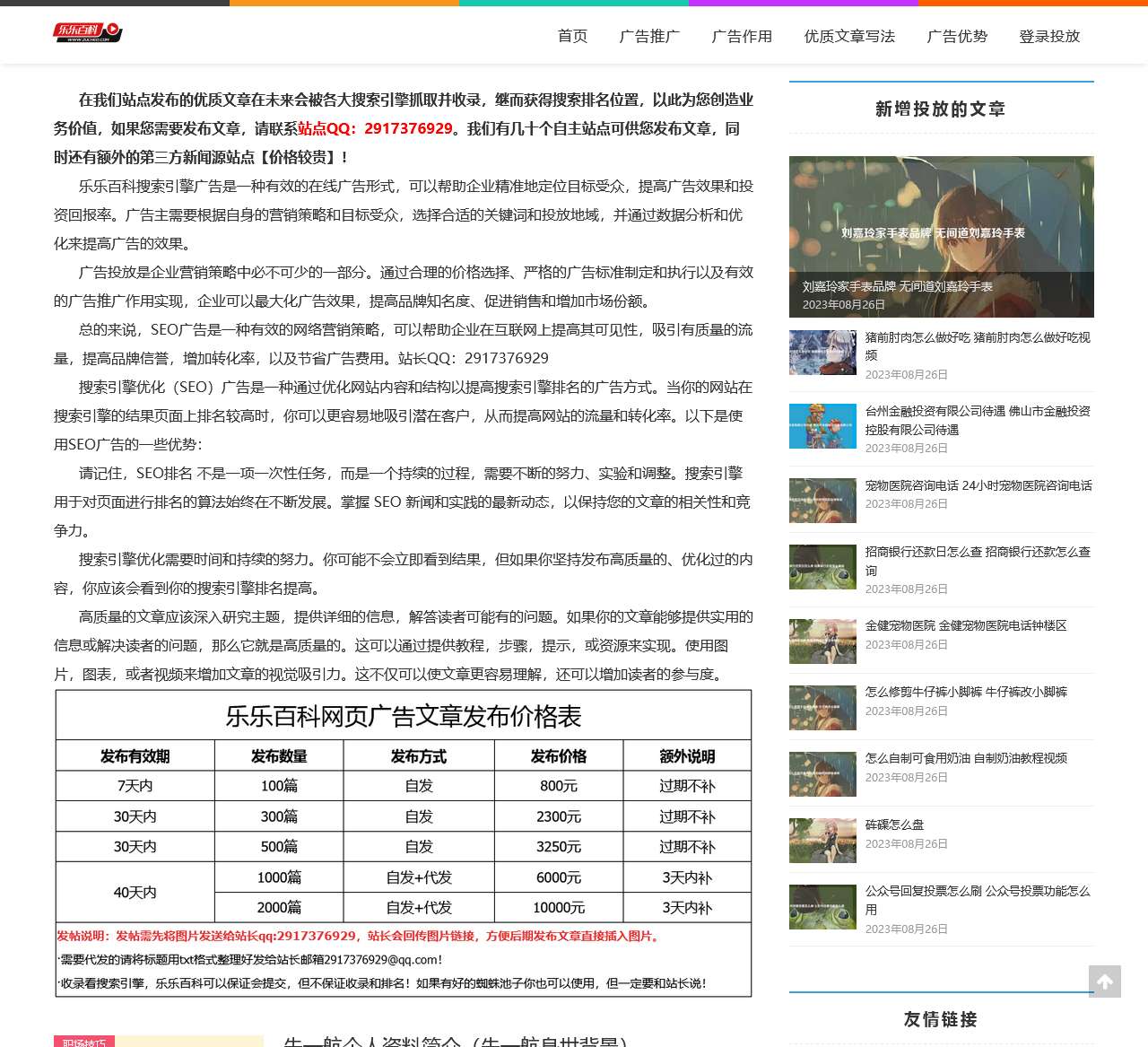Open the 公众号回复投票怎么刷 article
This screenshot has height=1047, width=1148.
(978, 899)
